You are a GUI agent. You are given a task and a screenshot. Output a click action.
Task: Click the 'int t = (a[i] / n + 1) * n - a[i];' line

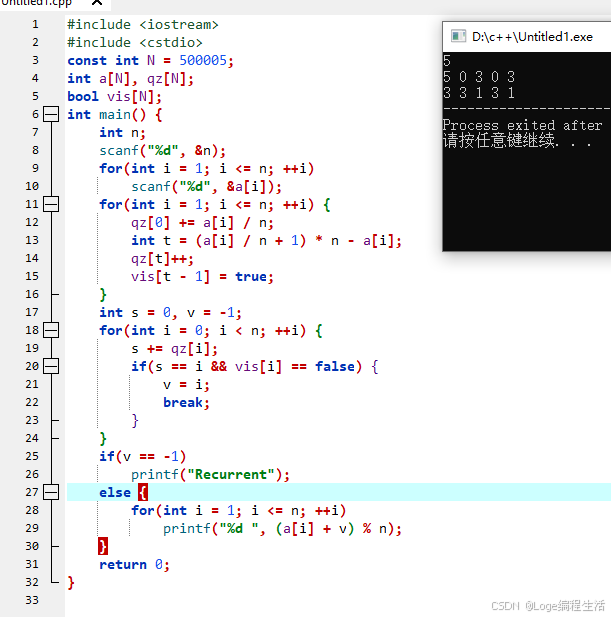(x=266, y=240)
